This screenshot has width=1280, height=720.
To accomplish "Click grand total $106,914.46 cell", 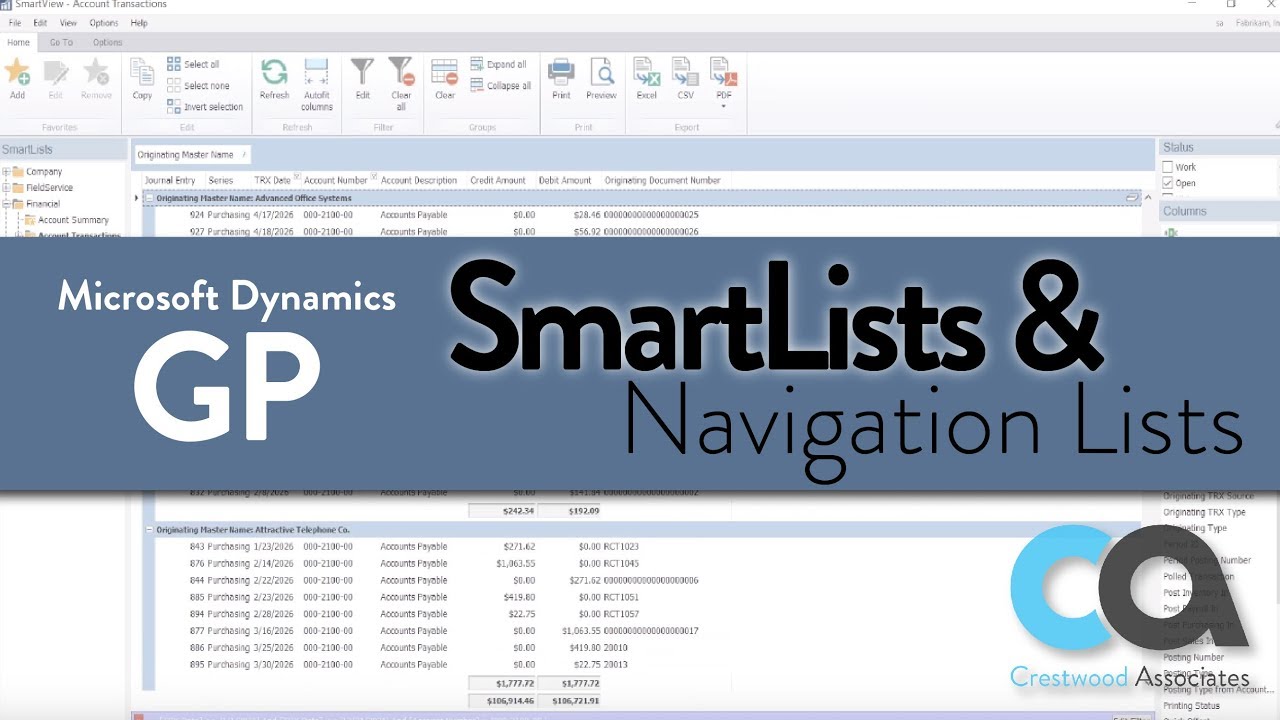I will pos(502,701).
